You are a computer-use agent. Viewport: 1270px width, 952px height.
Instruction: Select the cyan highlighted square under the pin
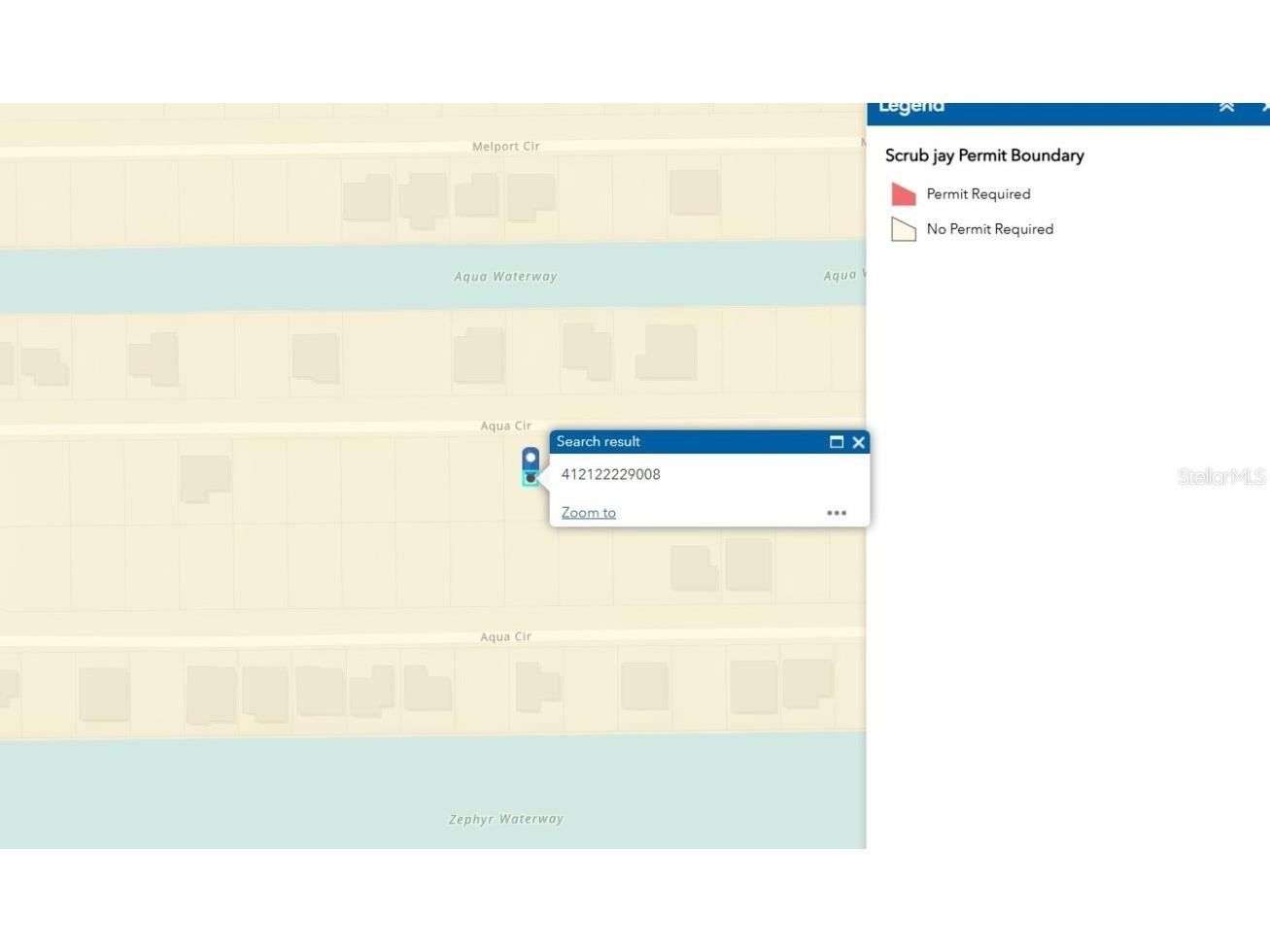(531, 478)
